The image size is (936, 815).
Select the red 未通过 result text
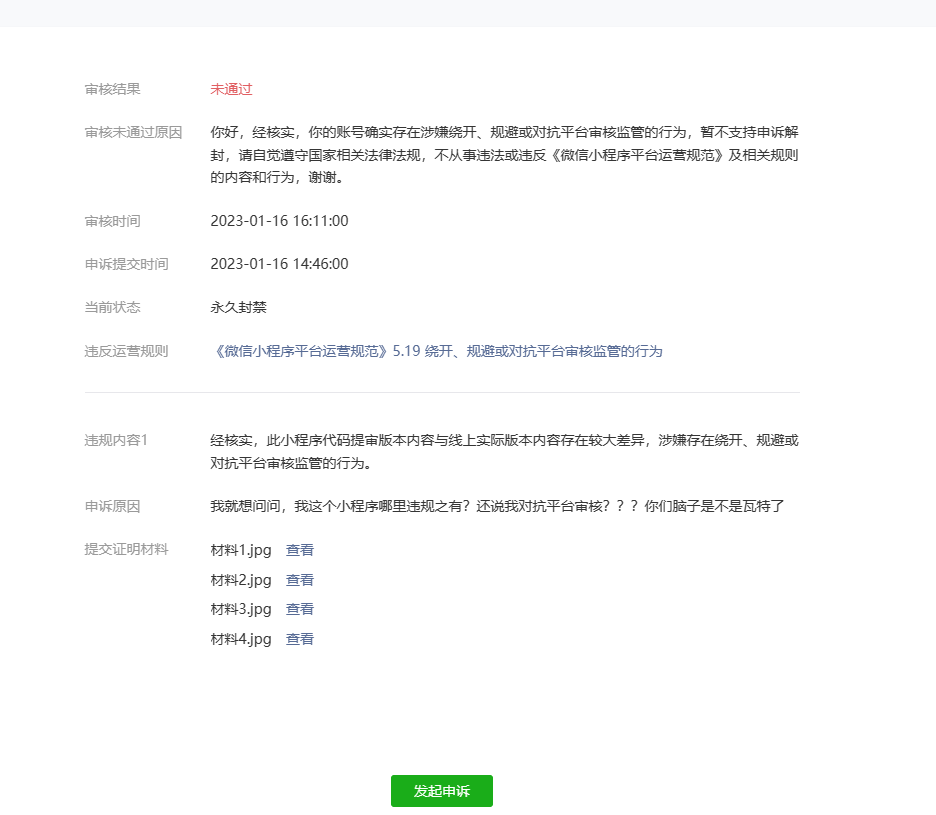point(231,89)
